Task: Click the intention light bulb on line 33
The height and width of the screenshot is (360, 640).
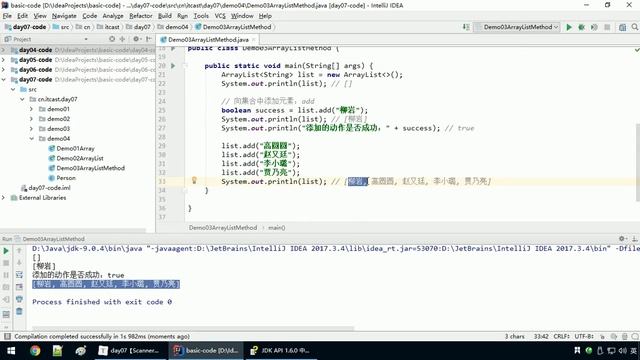Action: (194, 180)
